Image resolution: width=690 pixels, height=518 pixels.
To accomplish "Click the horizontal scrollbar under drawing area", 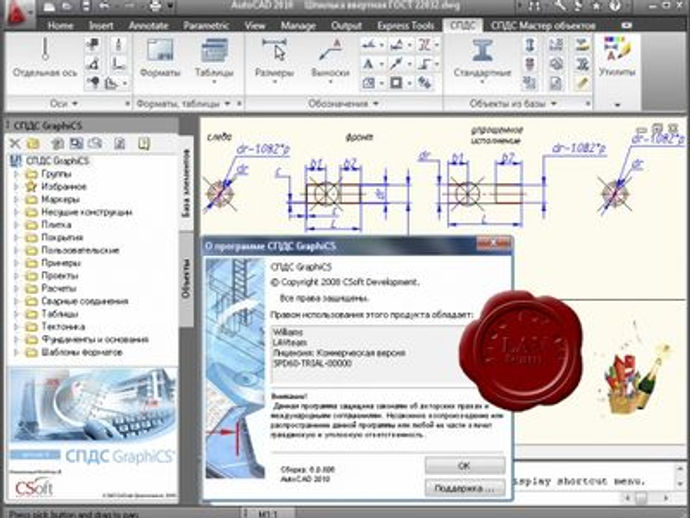I will [x=647, y=498].
